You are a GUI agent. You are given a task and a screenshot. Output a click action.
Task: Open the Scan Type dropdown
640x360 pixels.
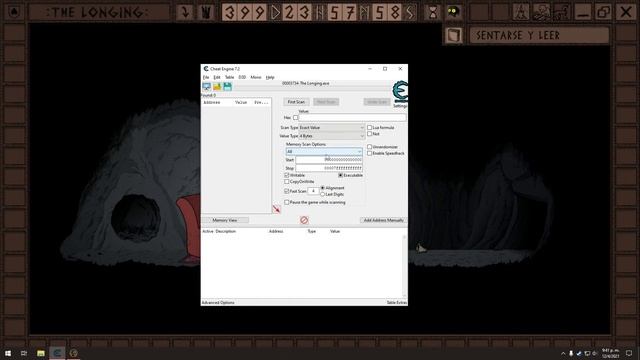(331, 128)
